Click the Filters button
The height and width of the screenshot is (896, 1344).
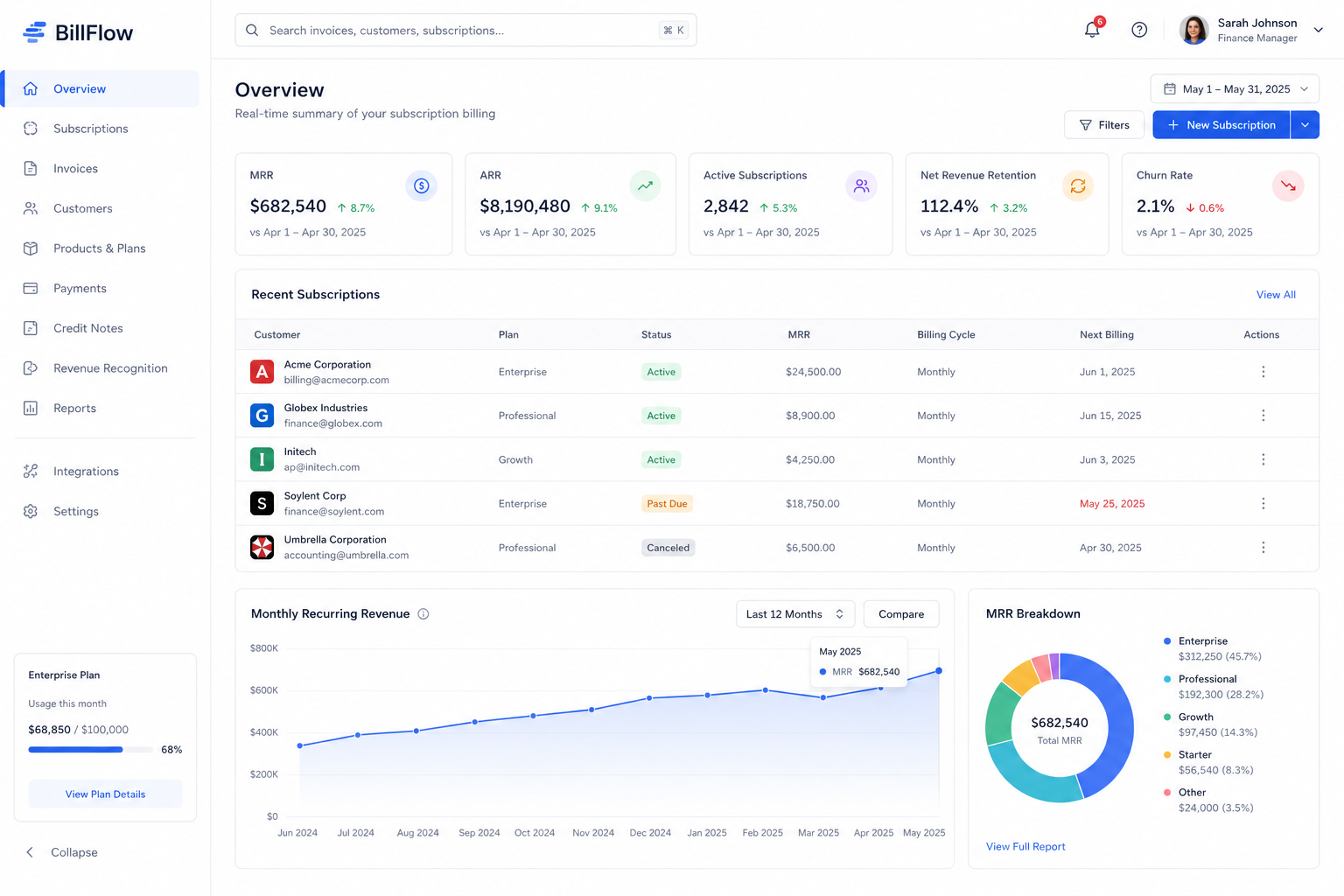(x=1104, y=125)
